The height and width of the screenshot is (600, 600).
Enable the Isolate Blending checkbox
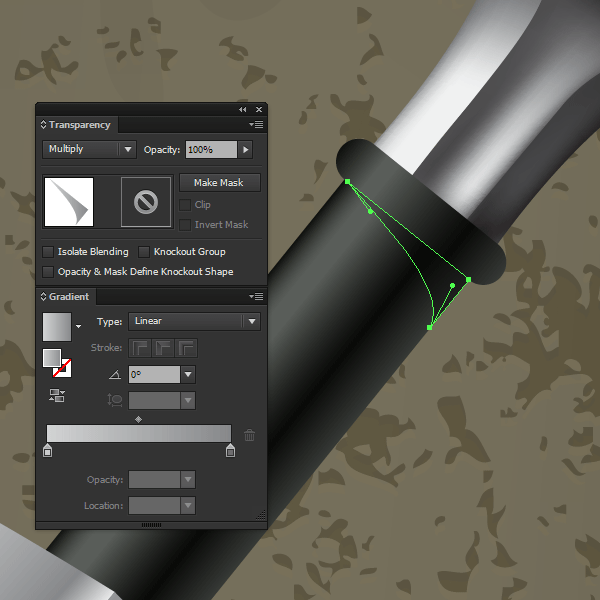coord(48,252)
